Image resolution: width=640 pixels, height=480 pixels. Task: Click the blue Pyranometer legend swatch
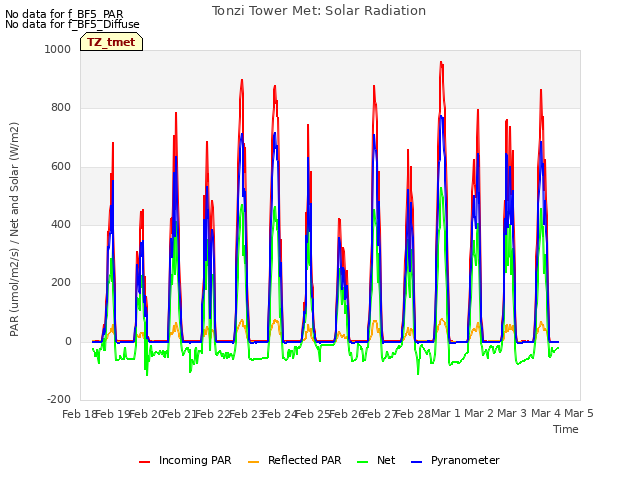pos(416,462)
